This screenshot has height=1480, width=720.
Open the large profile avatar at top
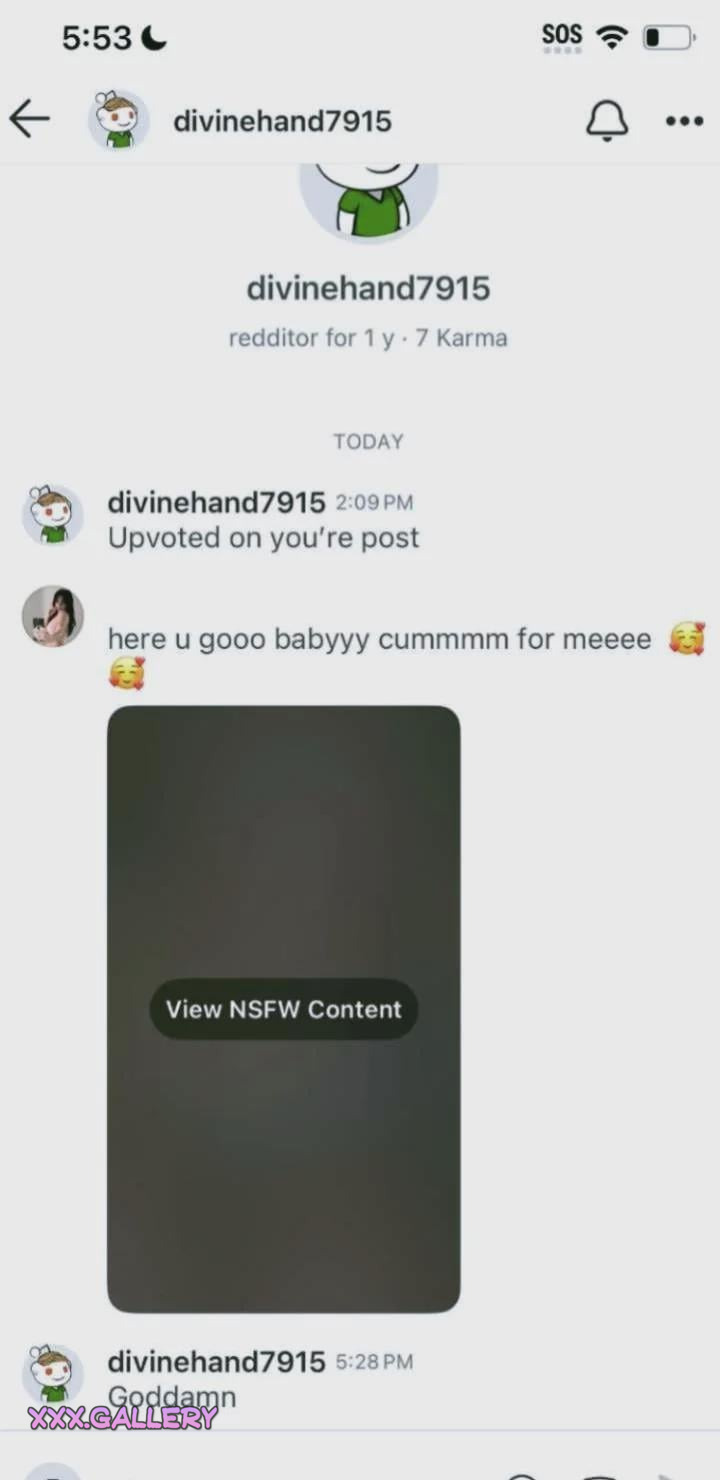click(x=368, y=202)
